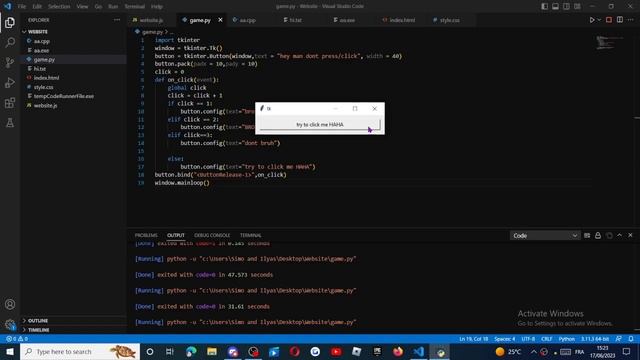Screen dimensions: 640x360
Task: Open the Explorer view in activity bar
Action: (x=10, y=23)
